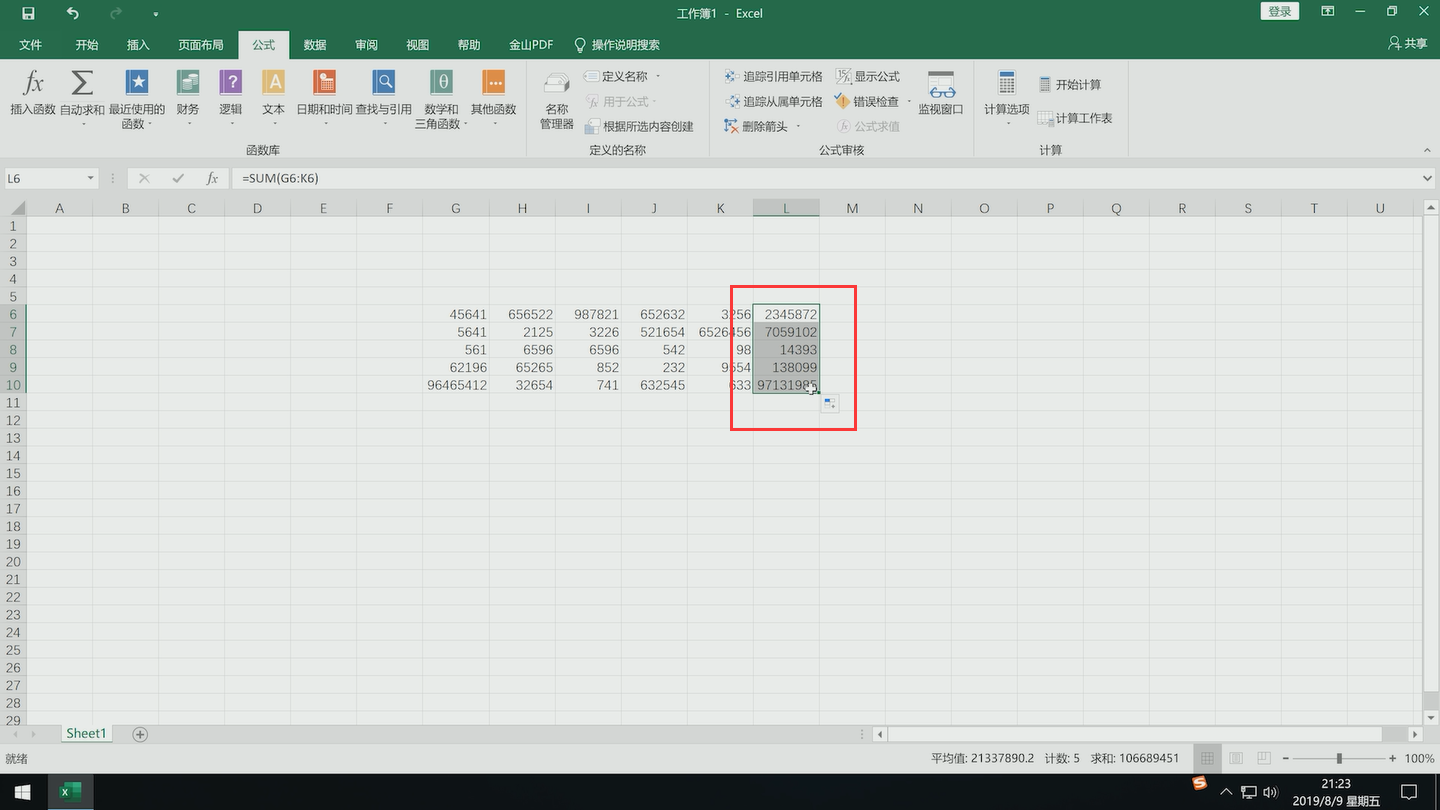This screenshot has width=1440, height=810.
Task: Switch to the Insert tab
Action: click(x=138, y=45)
